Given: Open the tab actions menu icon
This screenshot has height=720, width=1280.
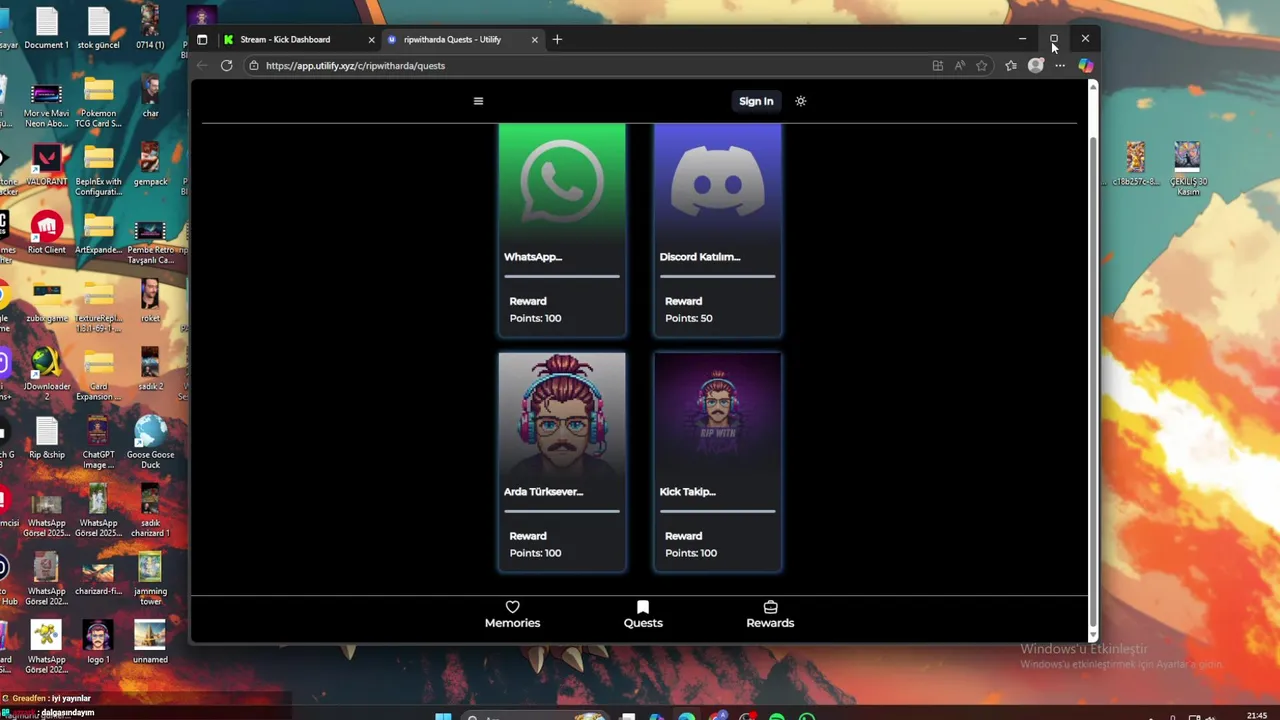Looking at the screenshot, I should click(x=202, y=40).
